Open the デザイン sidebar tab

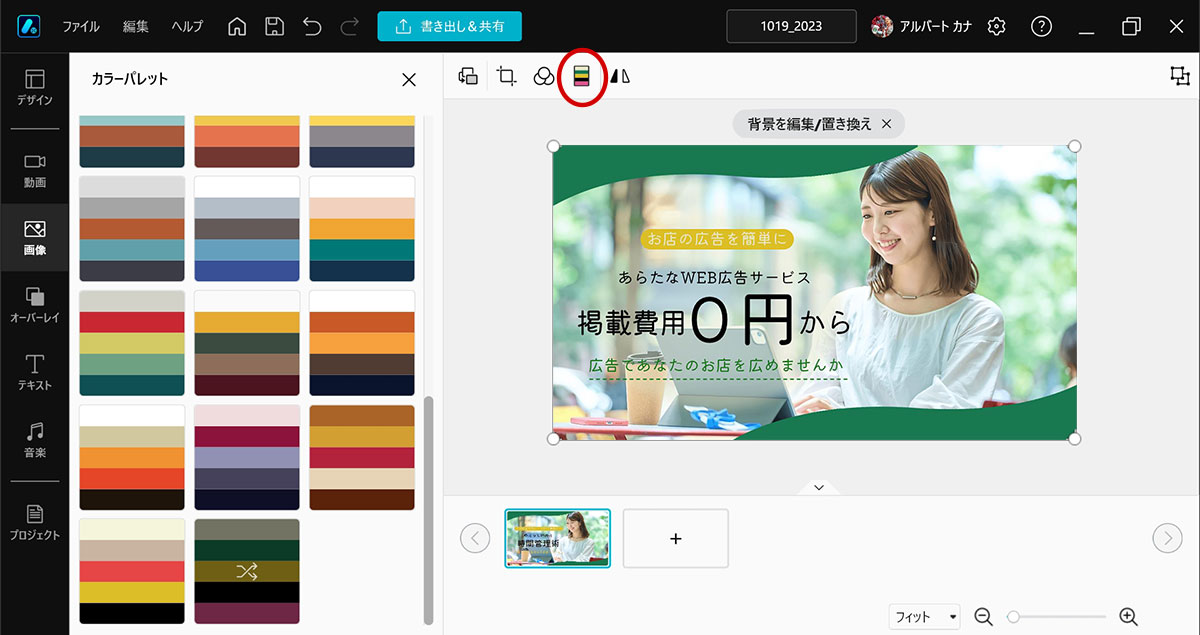(35, 88)
